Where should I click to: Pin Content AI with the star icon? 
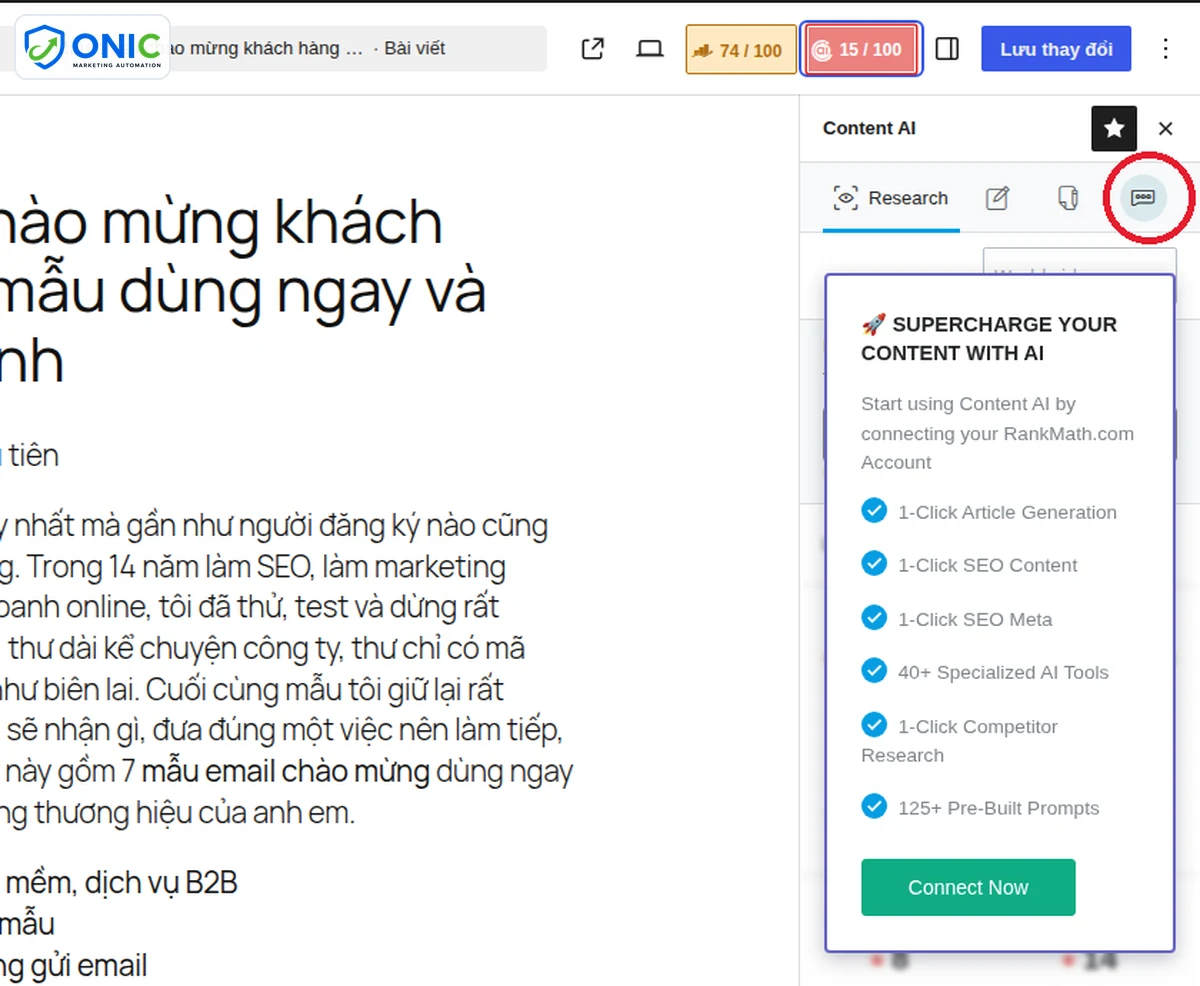pos(1114,128)
